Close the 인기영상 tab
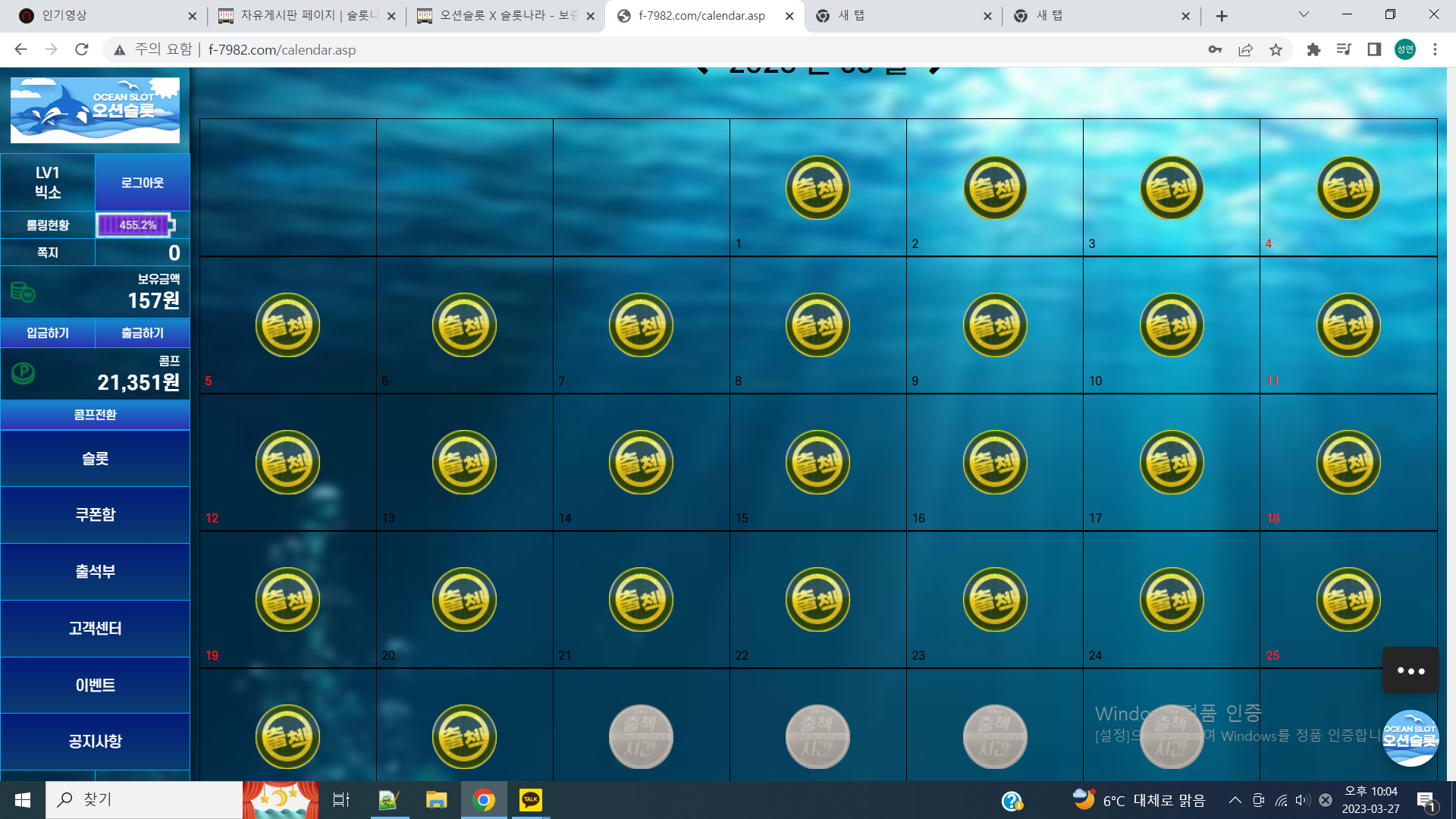 (x=192, y=16)
